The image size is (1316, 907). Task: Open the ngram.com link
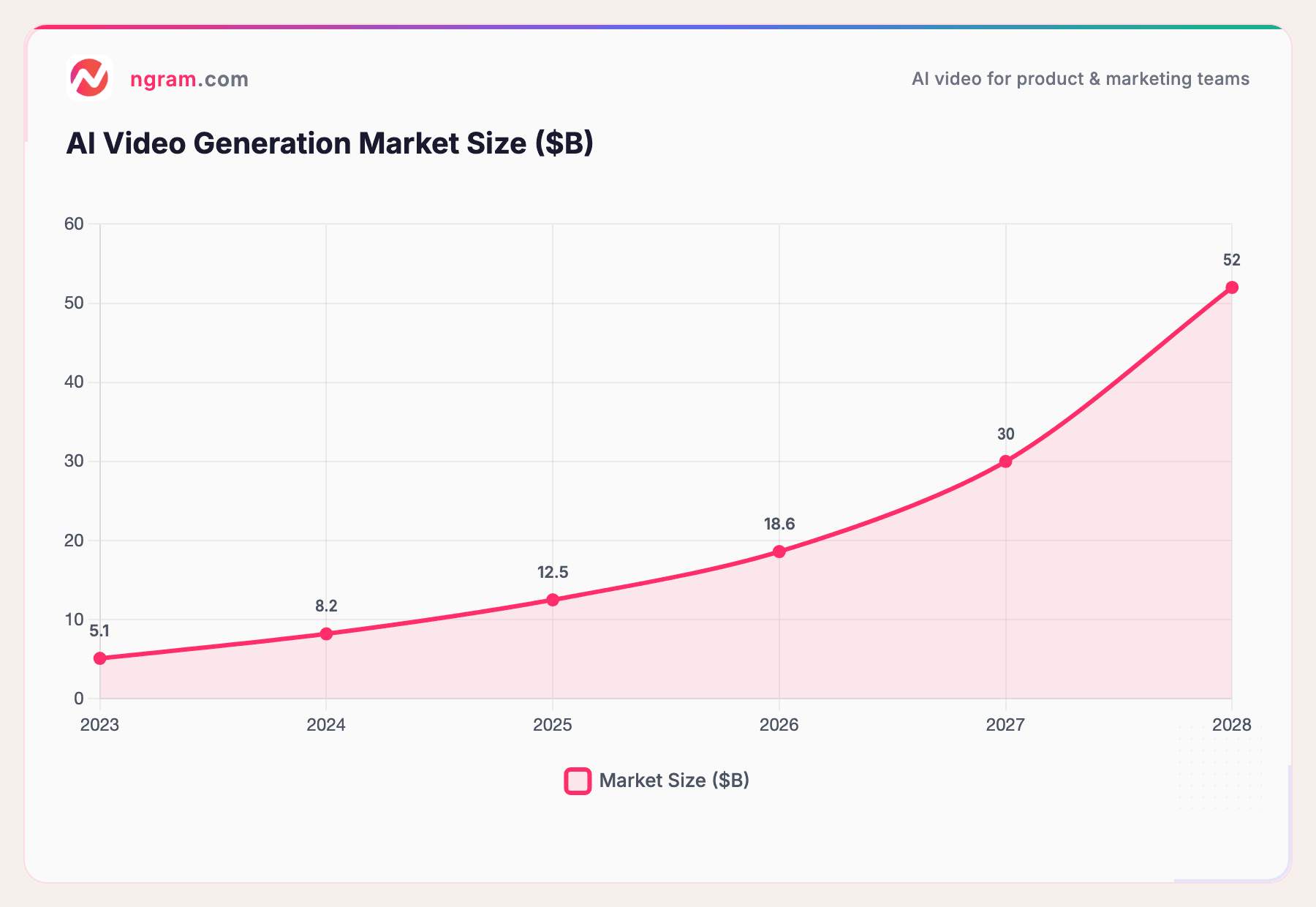point(189,79)
